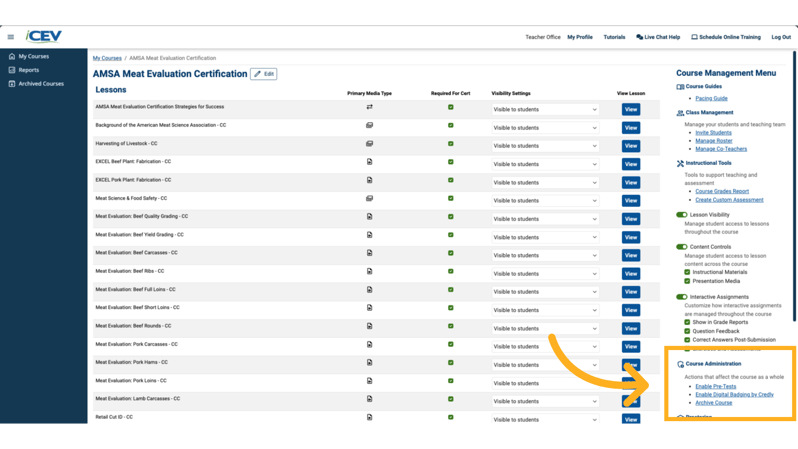The height and width of the screenshot is (449, 798).
Task: Open the Course Grades Report link
Action: 722,191
